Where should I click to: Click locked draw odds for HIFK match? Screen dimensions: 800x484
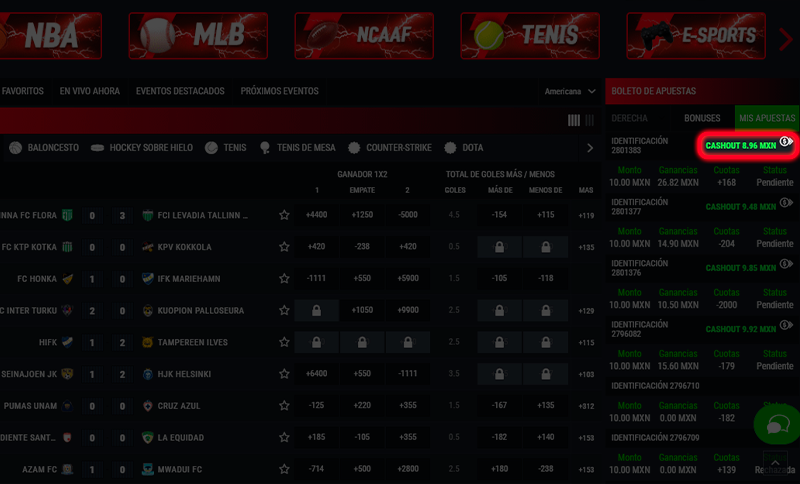click(x=362, y=342)
